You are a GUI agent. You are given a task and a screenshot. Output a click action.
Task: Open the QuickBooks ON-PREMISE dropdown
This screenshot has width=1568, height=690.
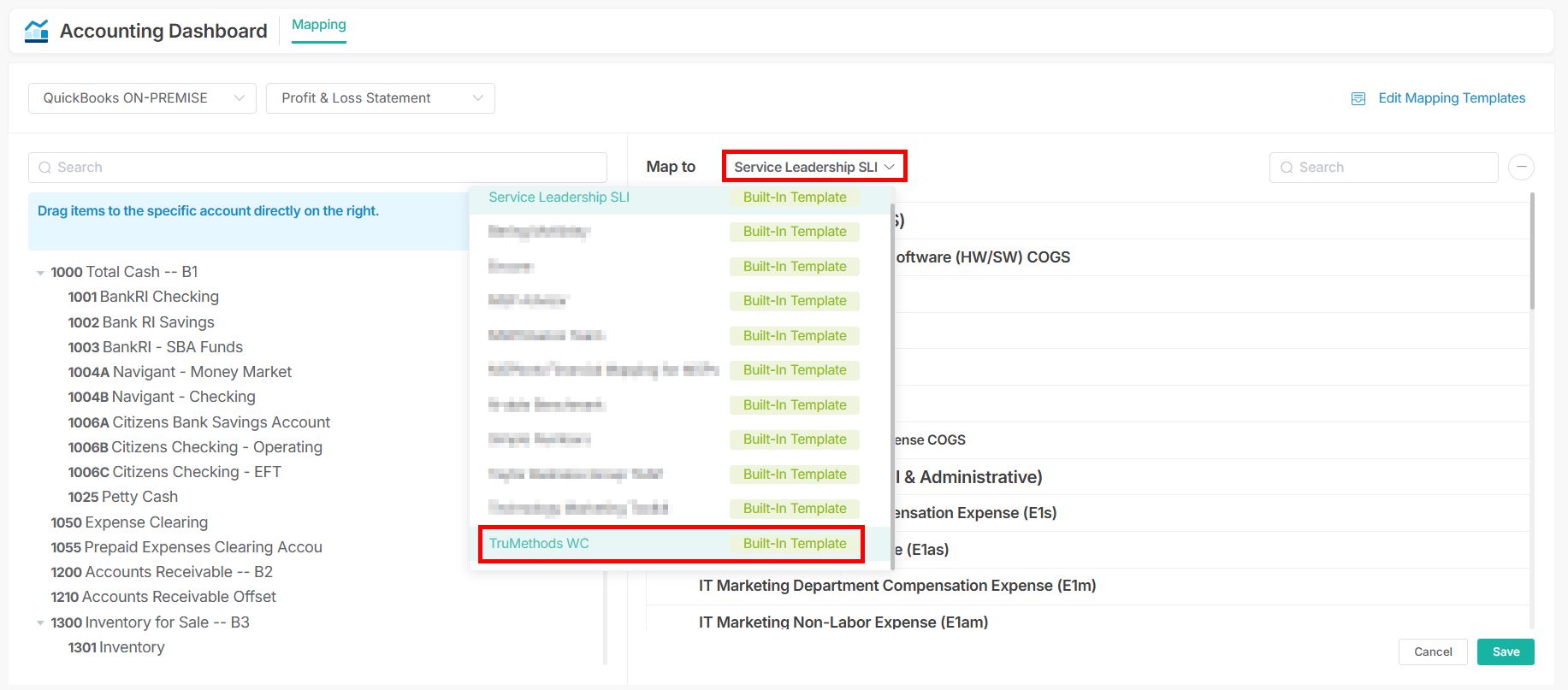click(x=142, y=98)
